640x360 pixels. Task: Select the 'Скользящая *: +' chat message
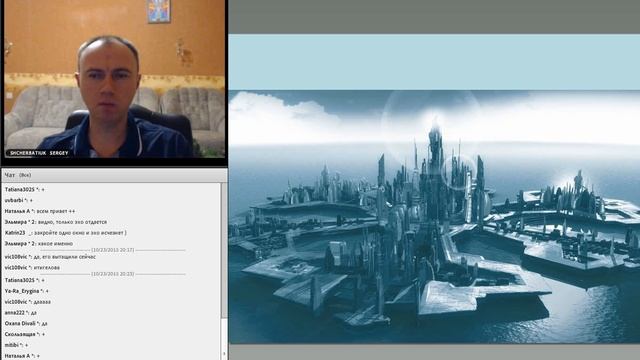(25, 334)
